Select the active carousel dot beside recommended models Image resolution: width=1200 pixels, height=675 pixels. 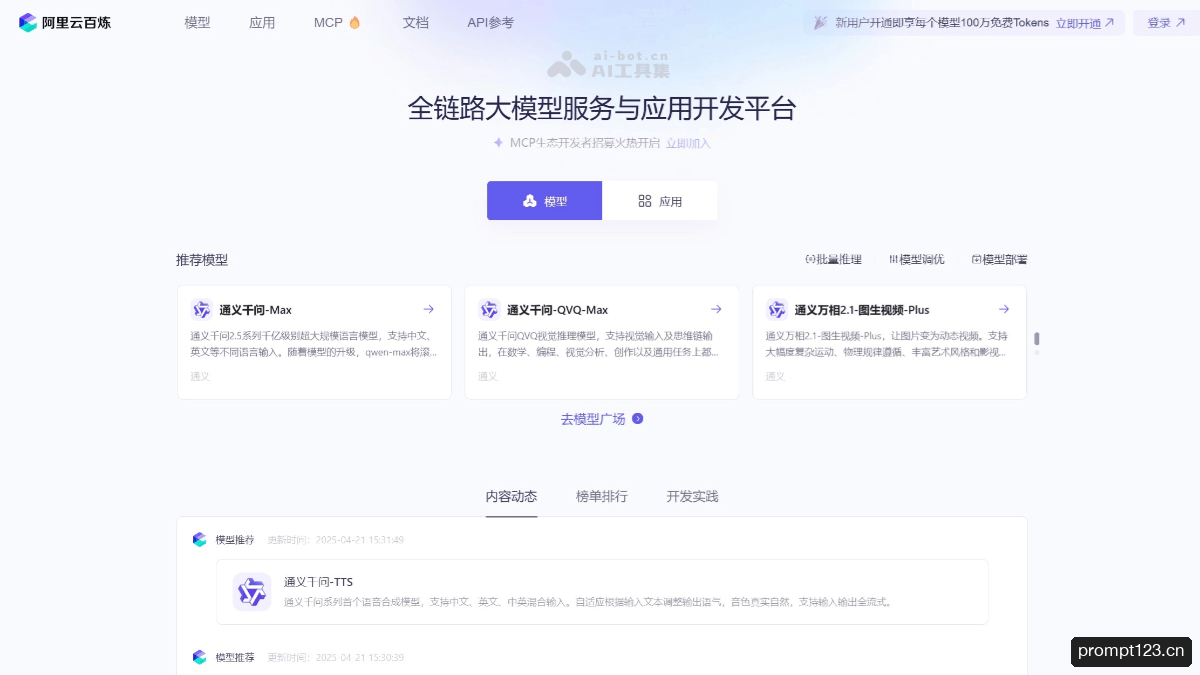1037,339
